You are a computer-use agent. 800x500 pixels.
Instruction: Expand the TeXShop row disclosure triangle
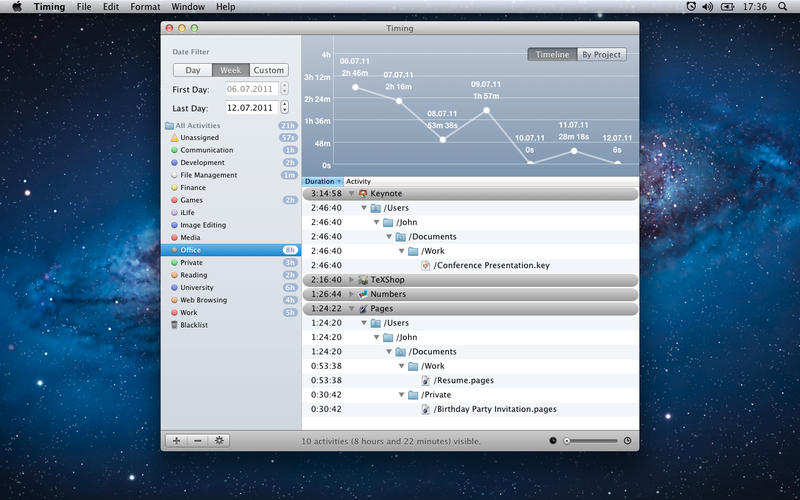click(x=351, y=280)
